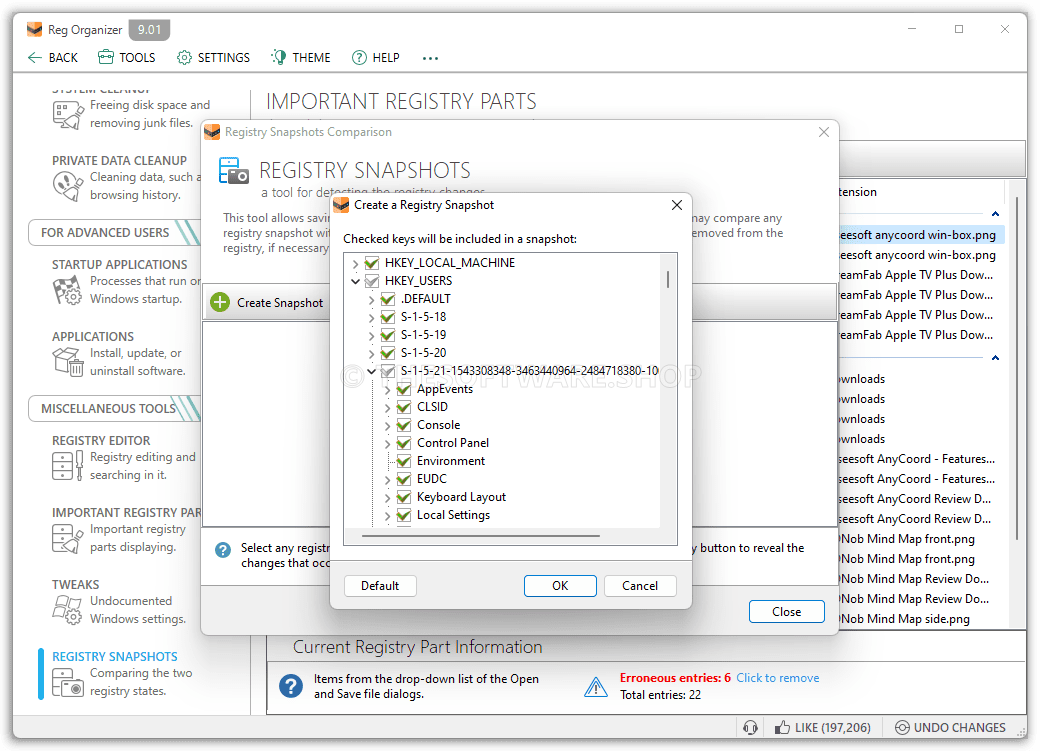The image size is (1040, 751).
Task: Click the Create Snapshot button
Action: click(x=267, y=303)
